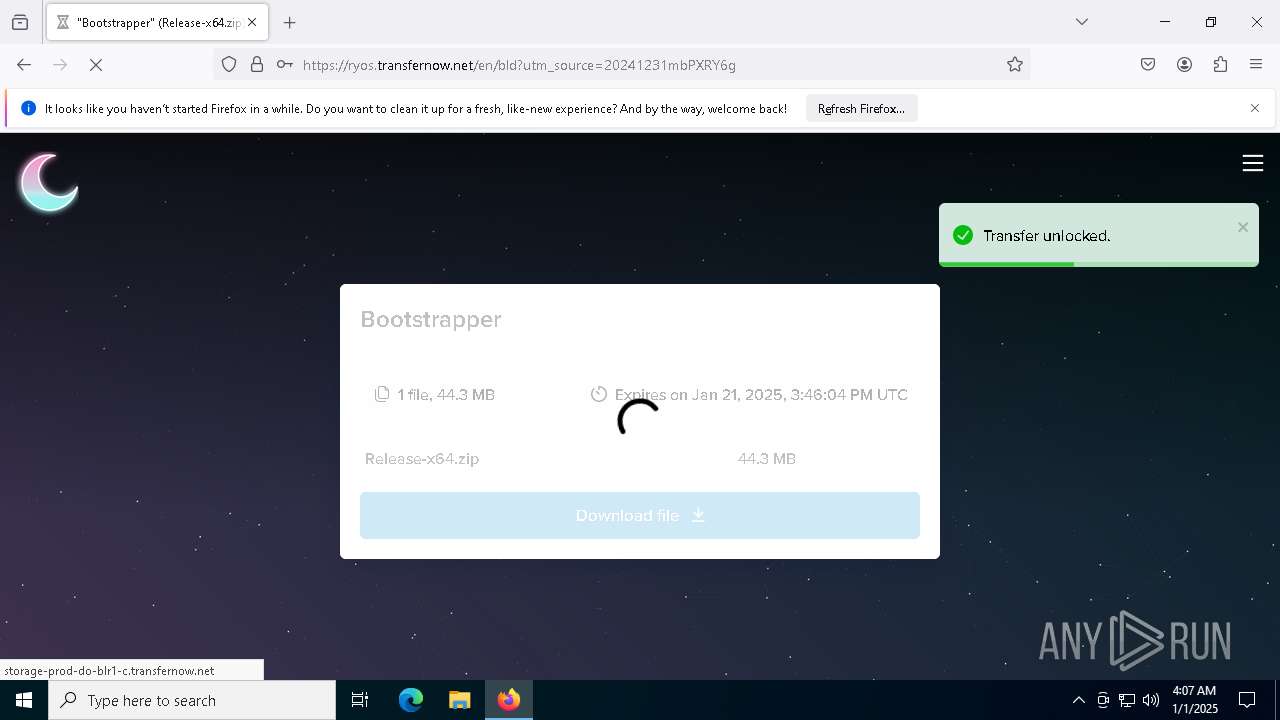The height and width of the screenshot is (720, 1280).
Task: Click Type here to search box
Action: 192,700
